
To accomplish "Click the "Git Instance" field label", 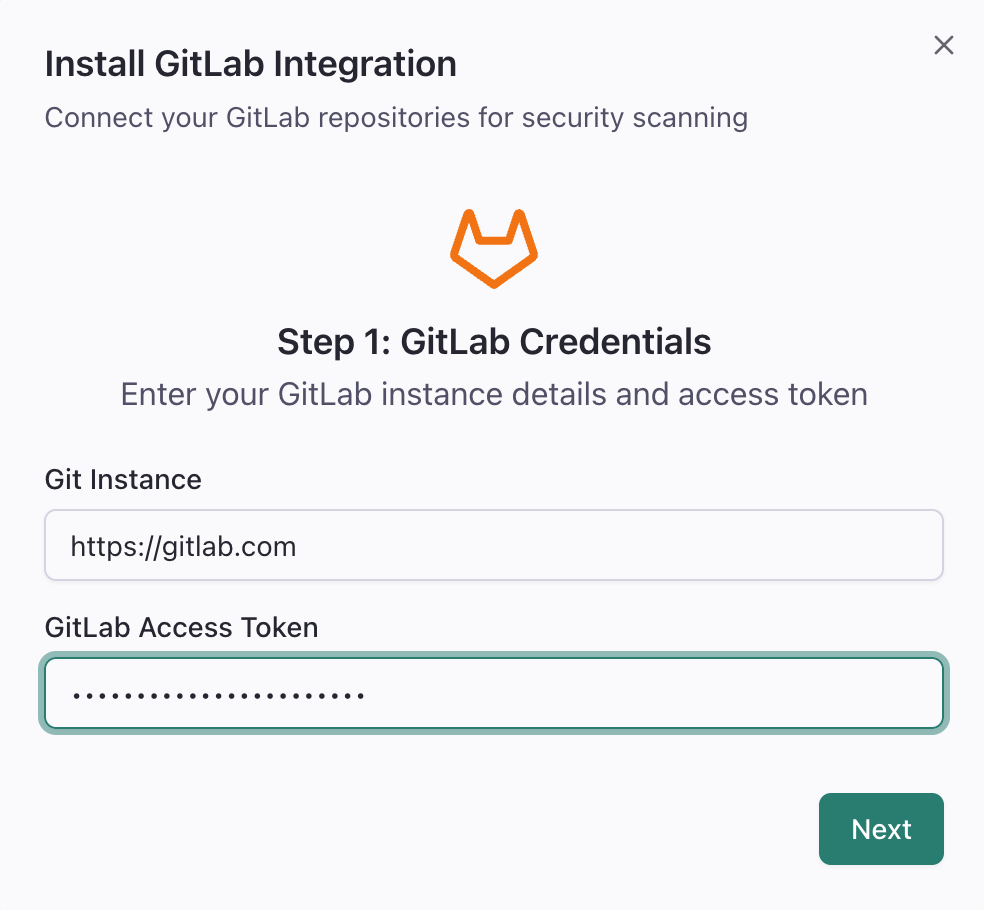I will point(123,480).
